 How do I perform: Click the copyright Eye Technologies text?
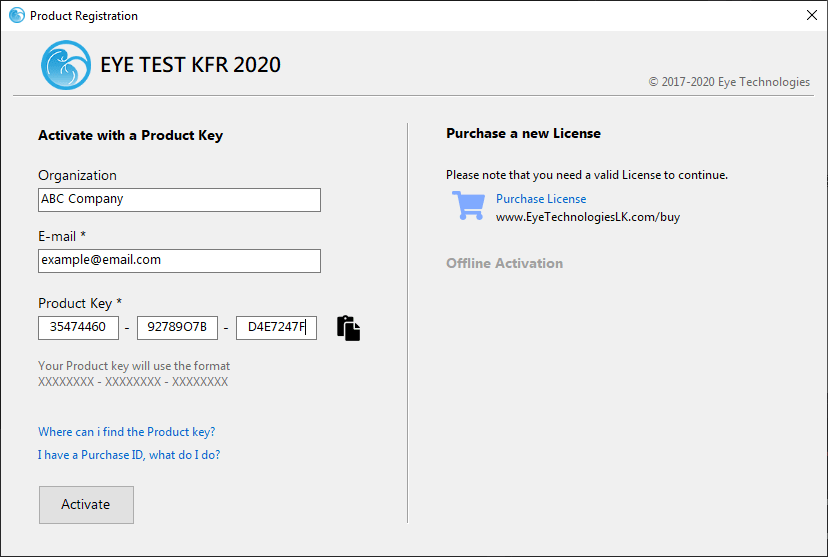click(729, 82)
